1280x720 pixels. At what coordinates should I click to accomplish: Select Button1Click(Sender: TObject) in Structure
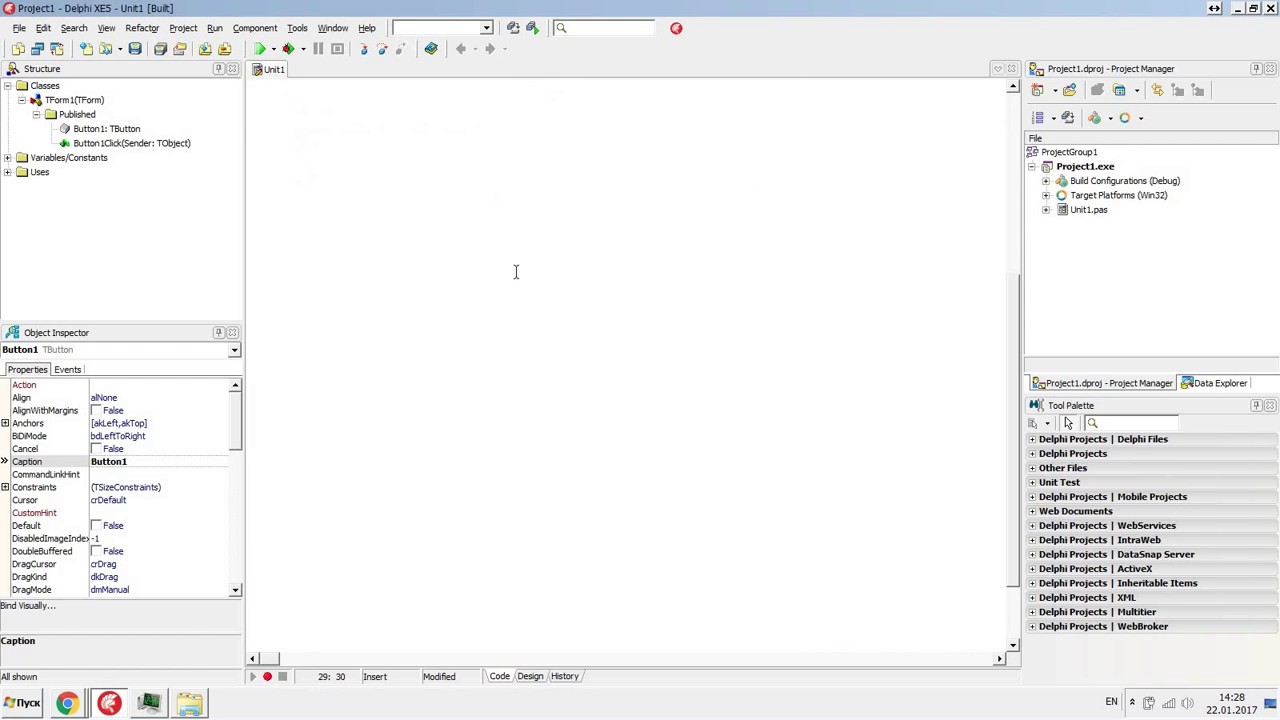[131, 143]
